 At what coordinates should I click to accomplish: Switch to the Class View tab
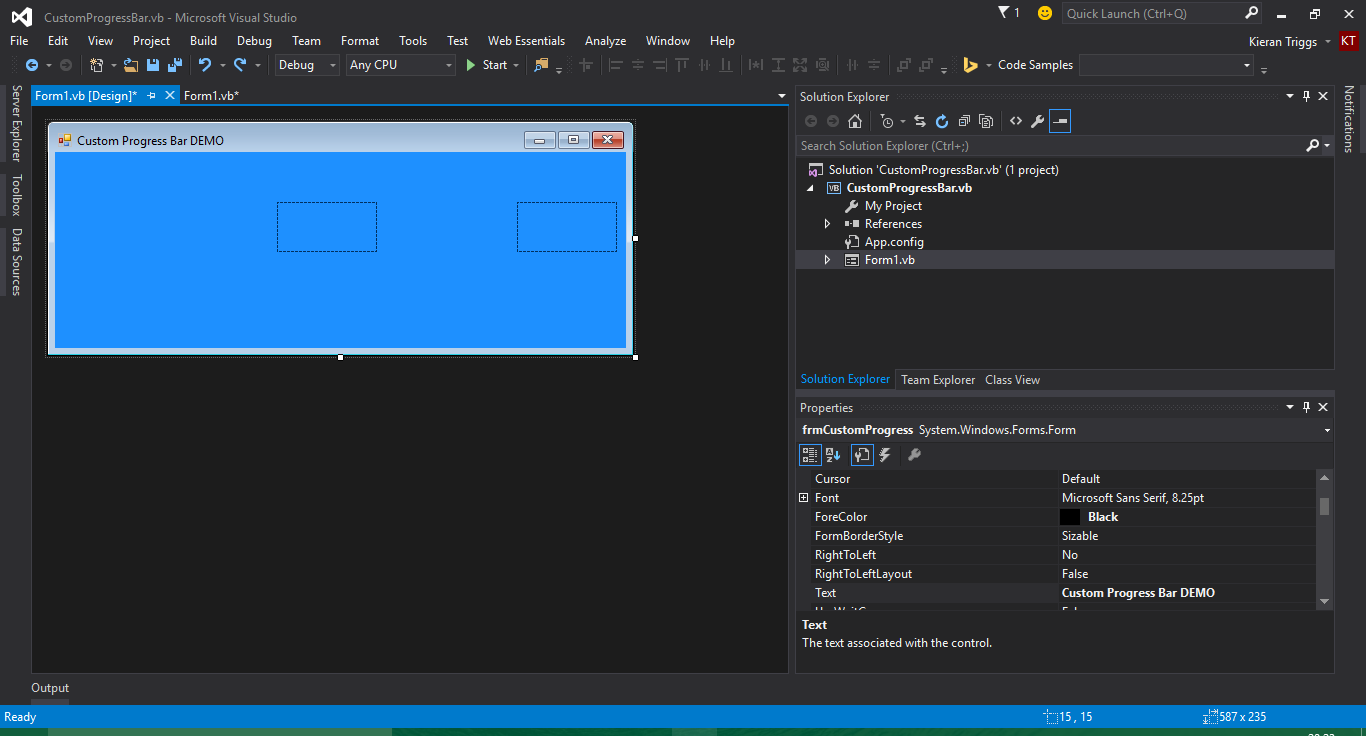[1012, 380]
